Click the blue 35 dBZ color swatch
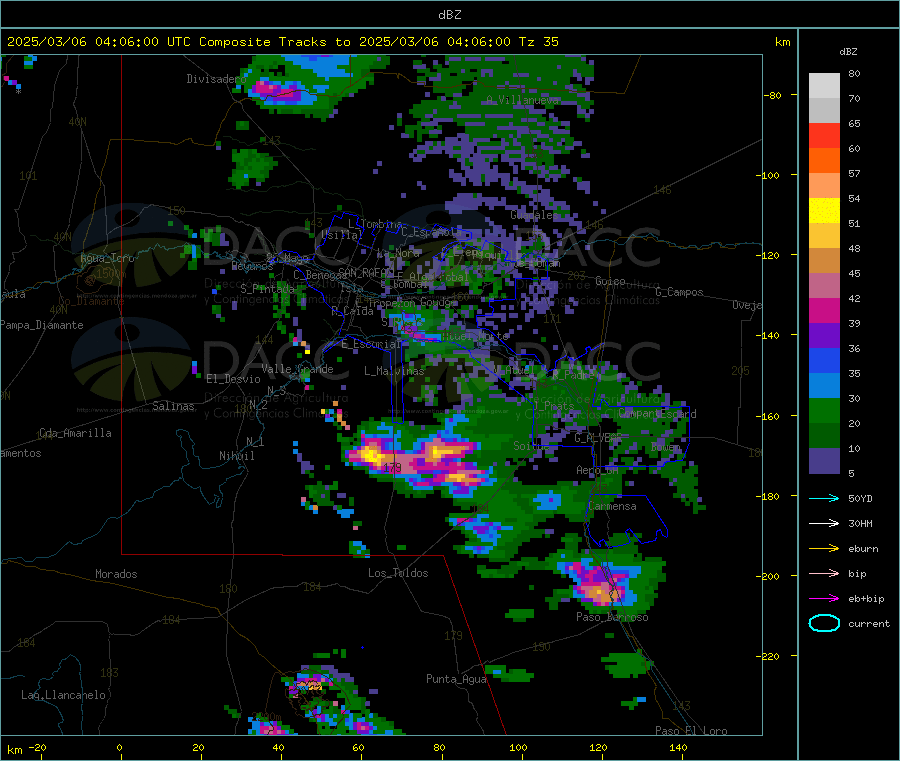Image resolution: width=900 pixels, height=761 pixels. [x=824, y=360]
